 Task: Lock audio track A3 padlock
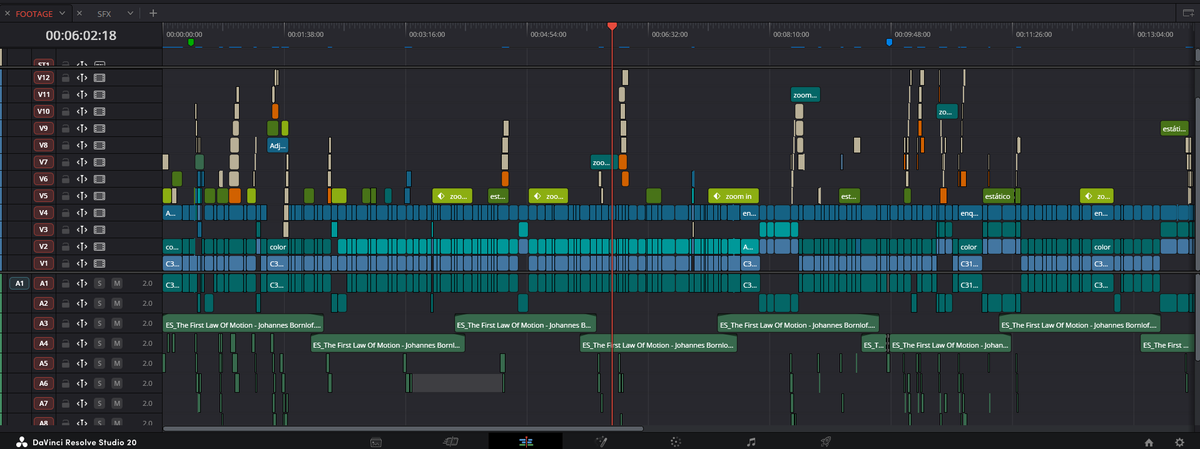pyautogui.click(x=65, y=323)
